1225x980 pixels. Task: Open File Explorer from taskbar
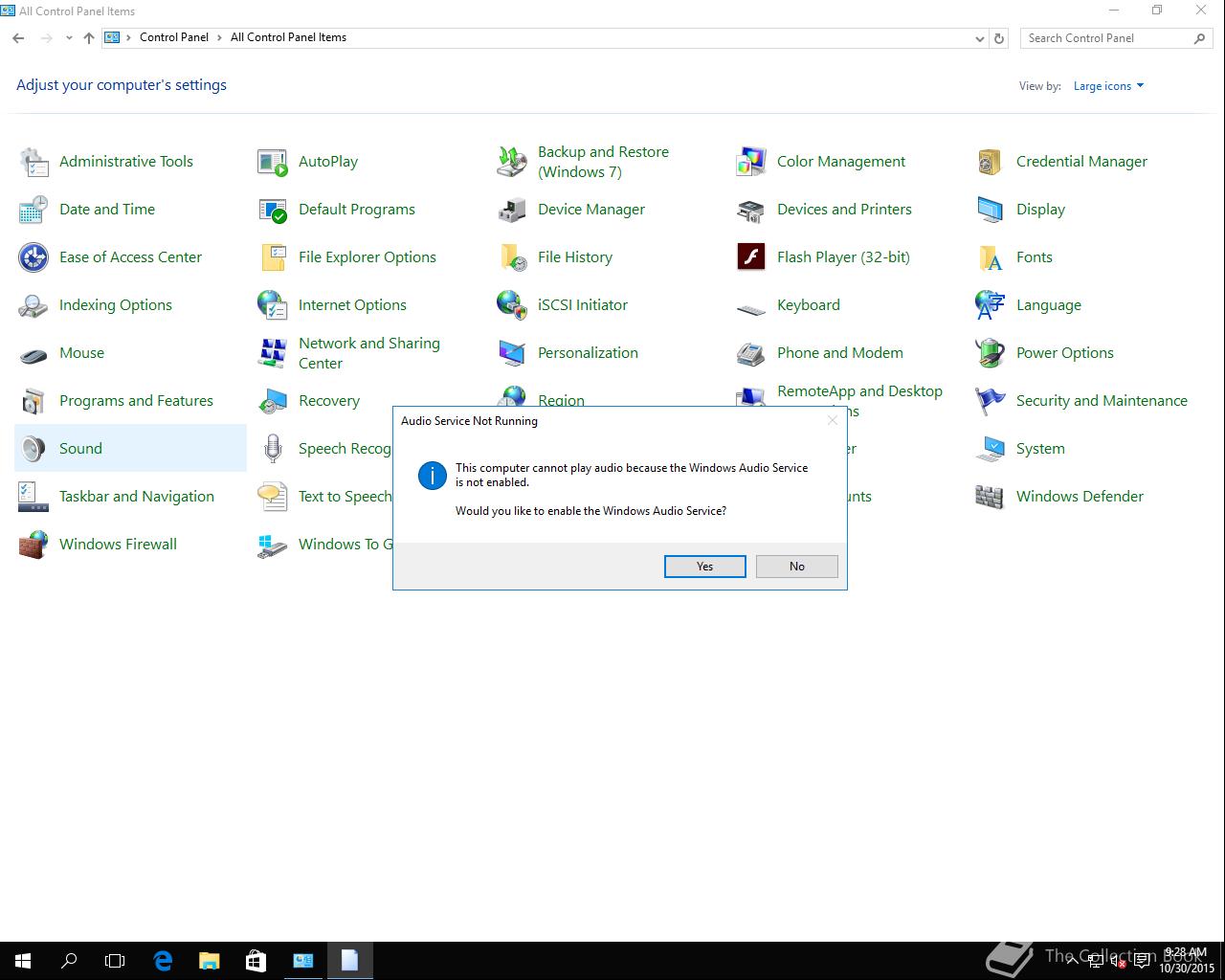click(x=209, y=961)
